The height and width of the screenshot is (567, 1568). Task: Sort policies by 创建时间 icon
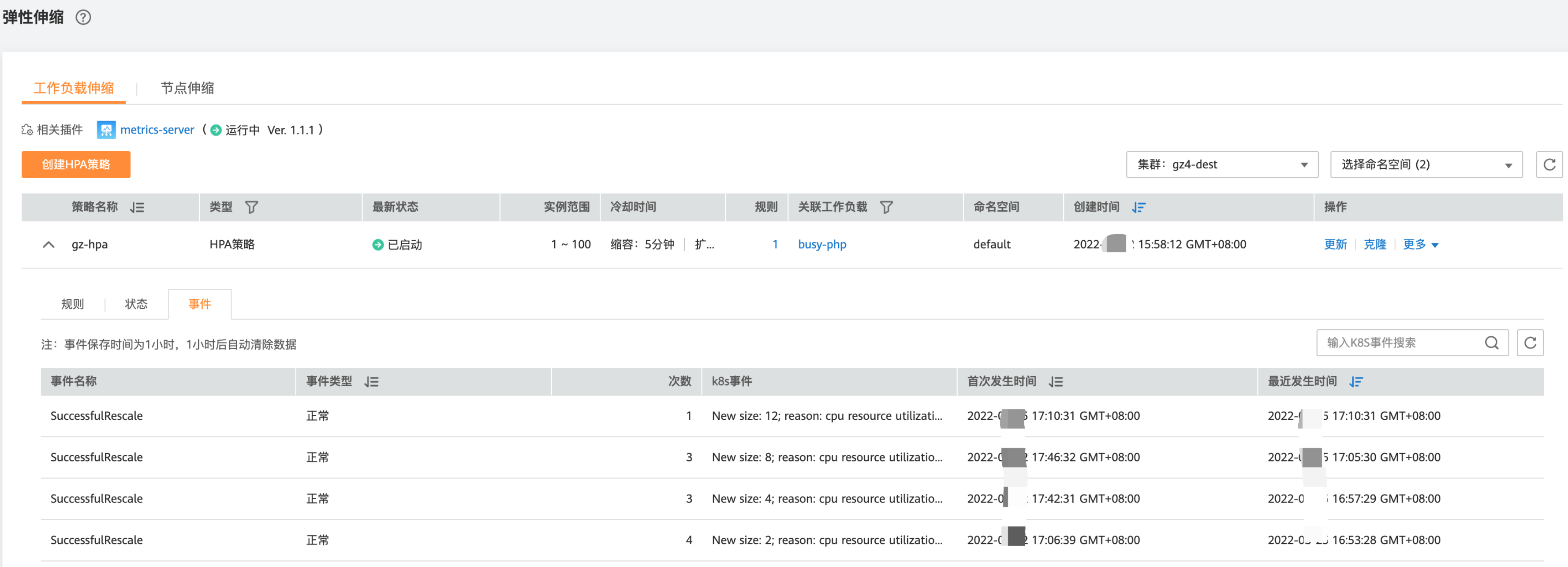click(x=1138, y=208)
